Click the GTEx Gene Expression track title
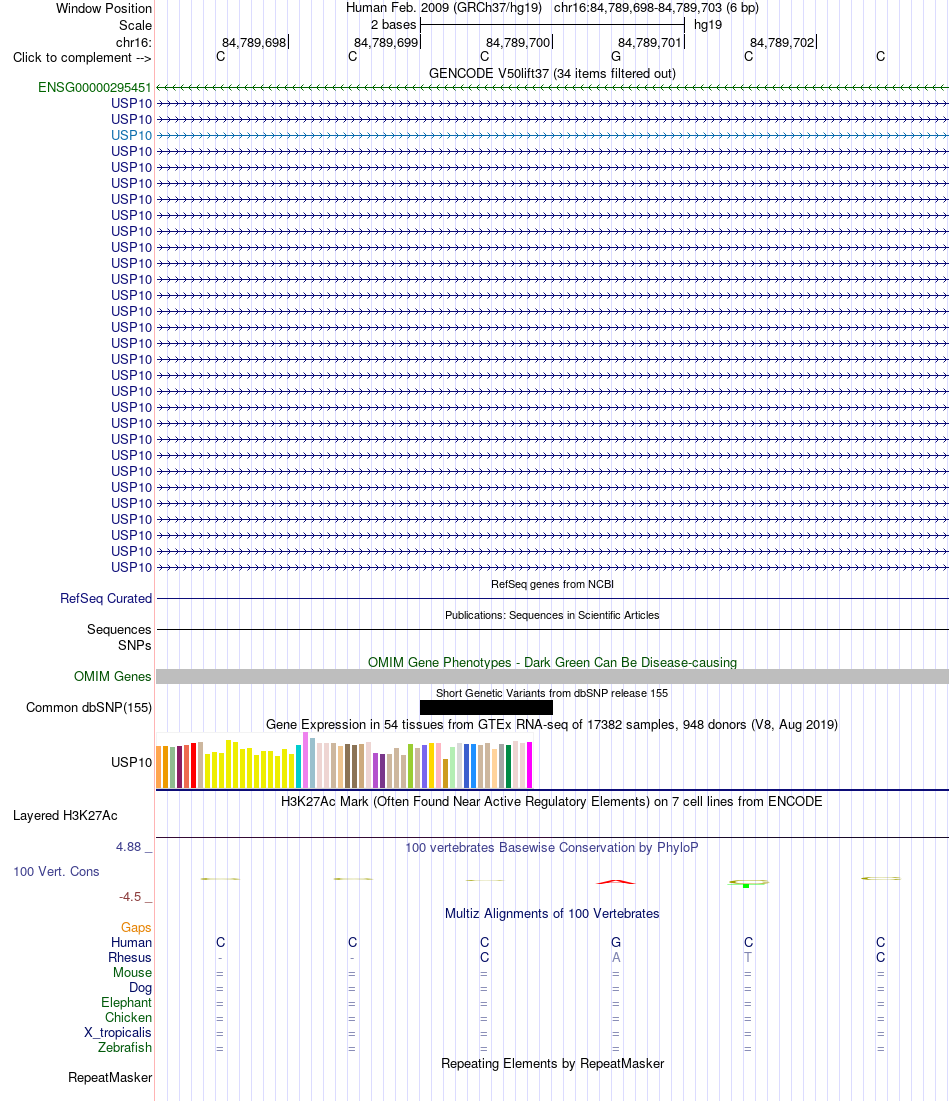Screen dimensions: 950x1101 pos(552,725)
